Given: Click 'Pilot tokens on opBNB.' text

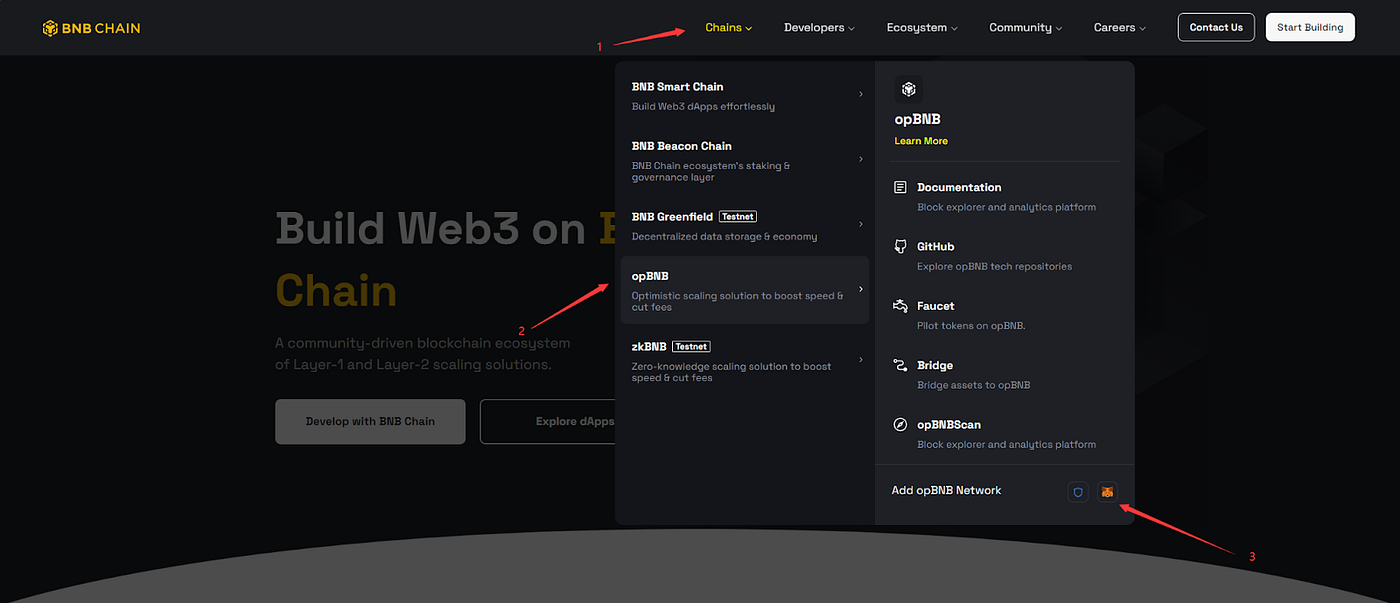Looking at the screenshot, I should 971,325.
